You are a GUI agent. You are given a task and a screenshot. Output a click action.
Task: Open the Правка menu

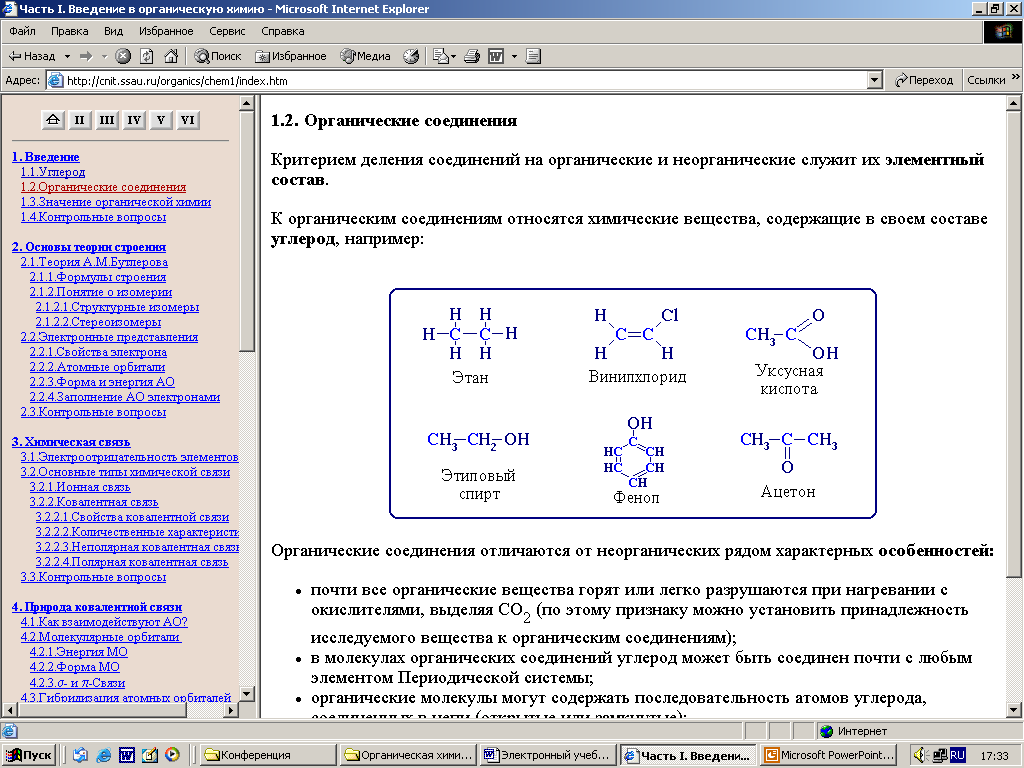pos(69,31)
